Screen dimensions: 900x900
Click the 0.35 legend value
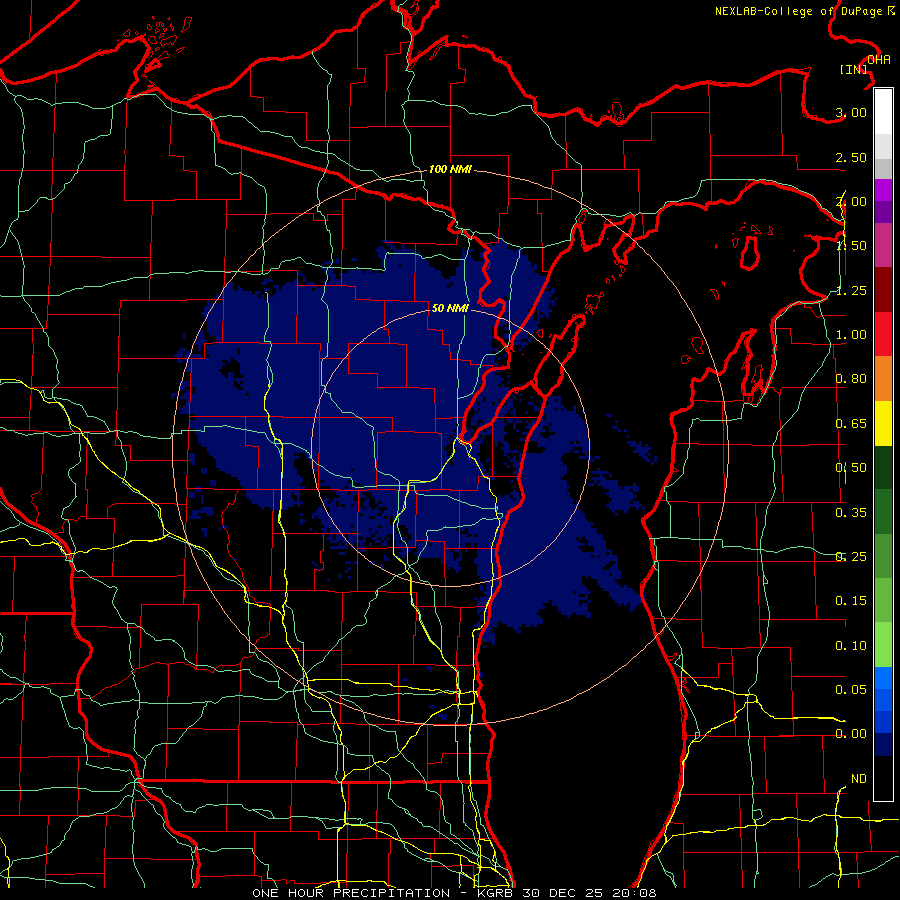pos(851,513)
